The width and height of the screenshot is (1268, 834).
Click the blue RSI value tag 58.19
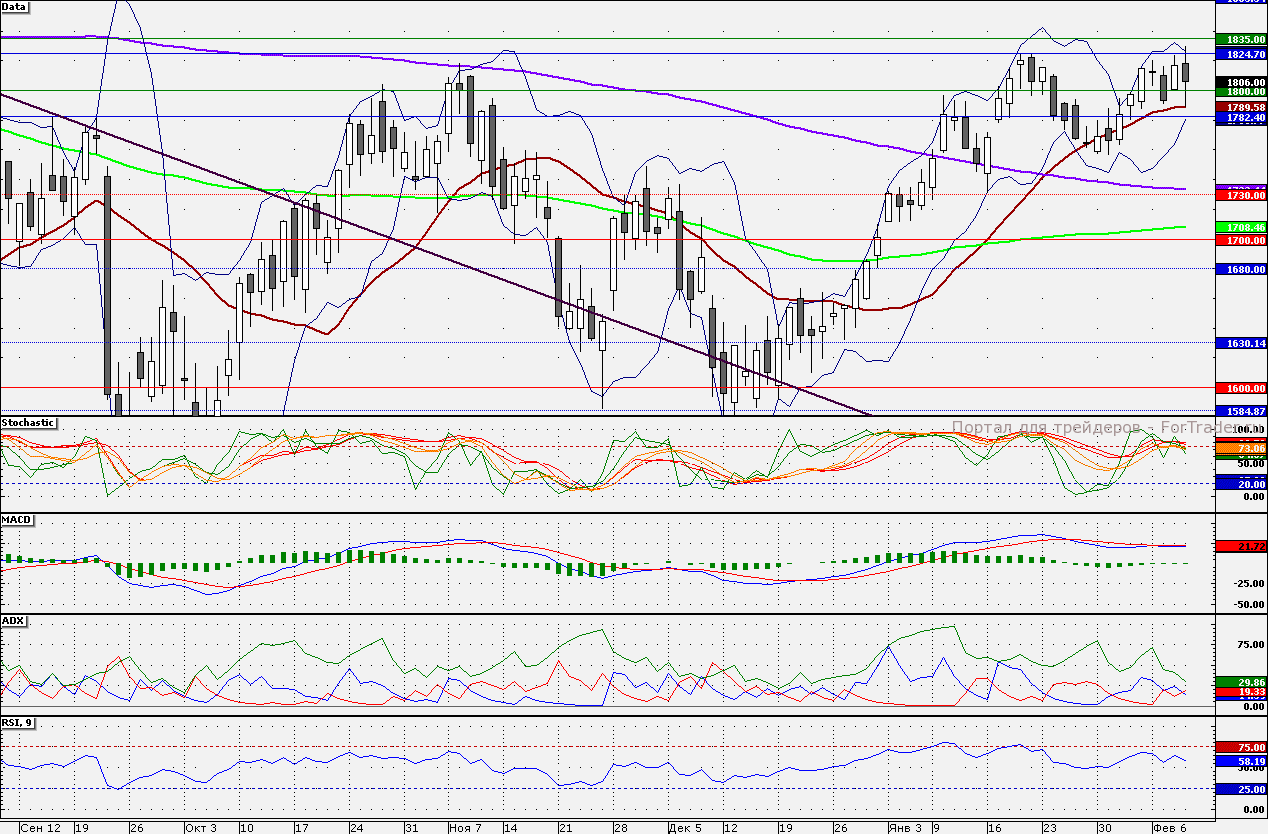coord(1239,761)
